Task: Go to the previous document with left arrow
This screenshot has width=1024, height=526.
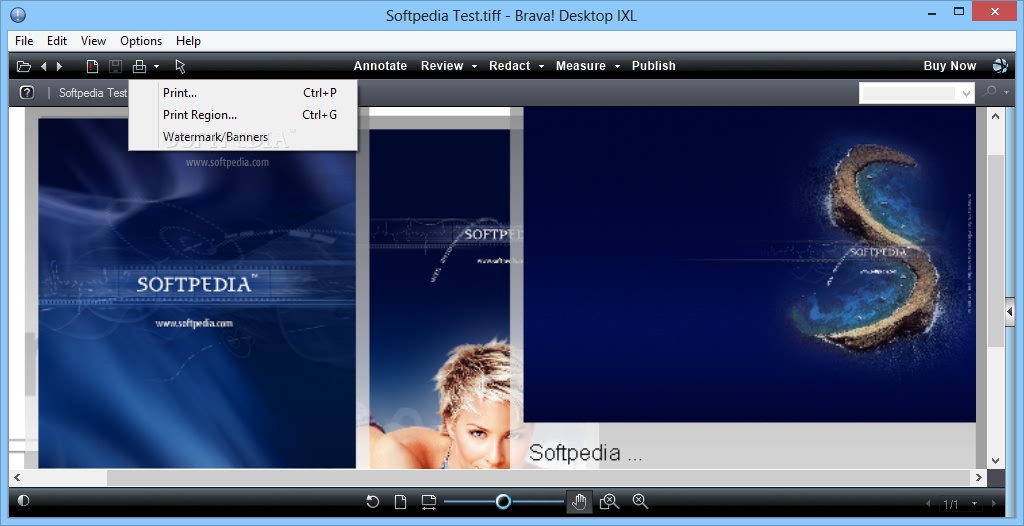Action: click(44, 66)
